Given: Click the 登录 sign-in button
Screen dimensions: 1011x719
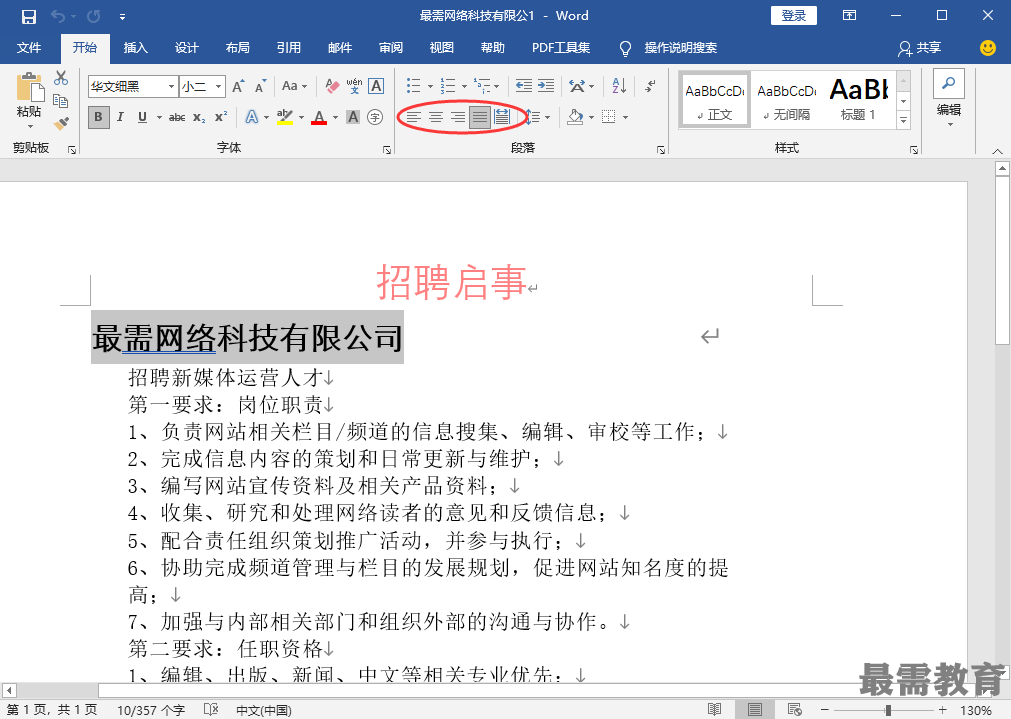Looking at the screenshot, I should 794,15.
